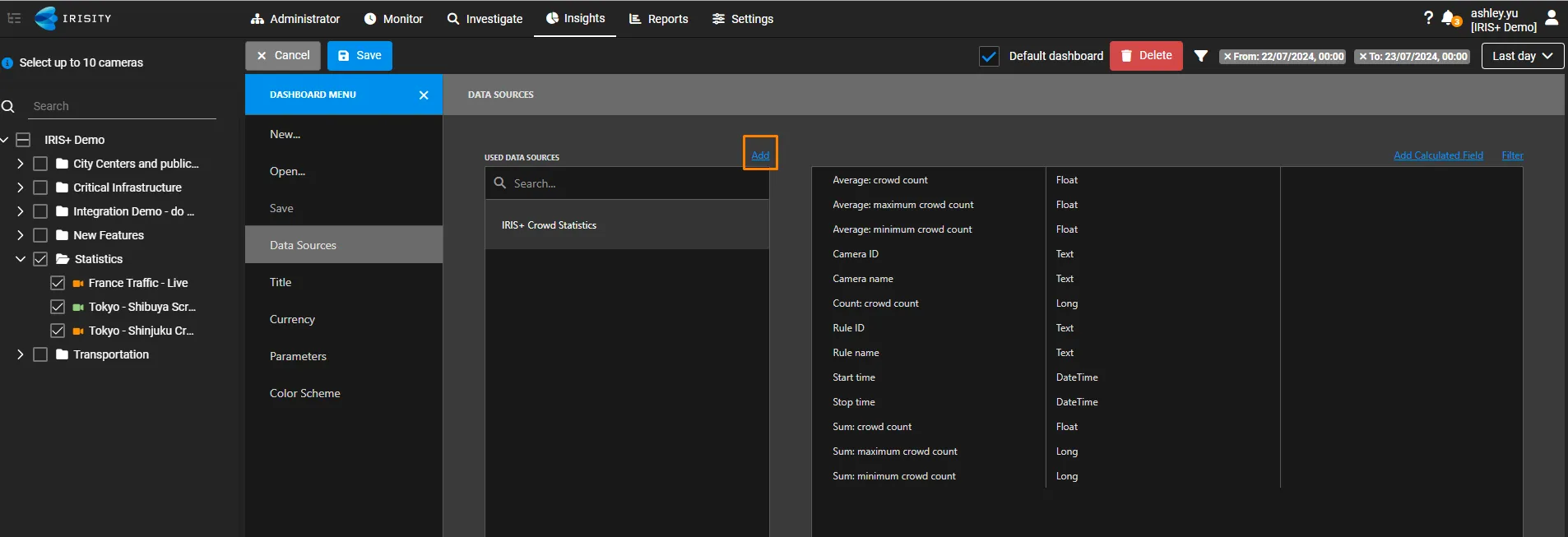Click the info icon beside camera selection hint
The image size is (1568, 537).
[x=7, y=62]
